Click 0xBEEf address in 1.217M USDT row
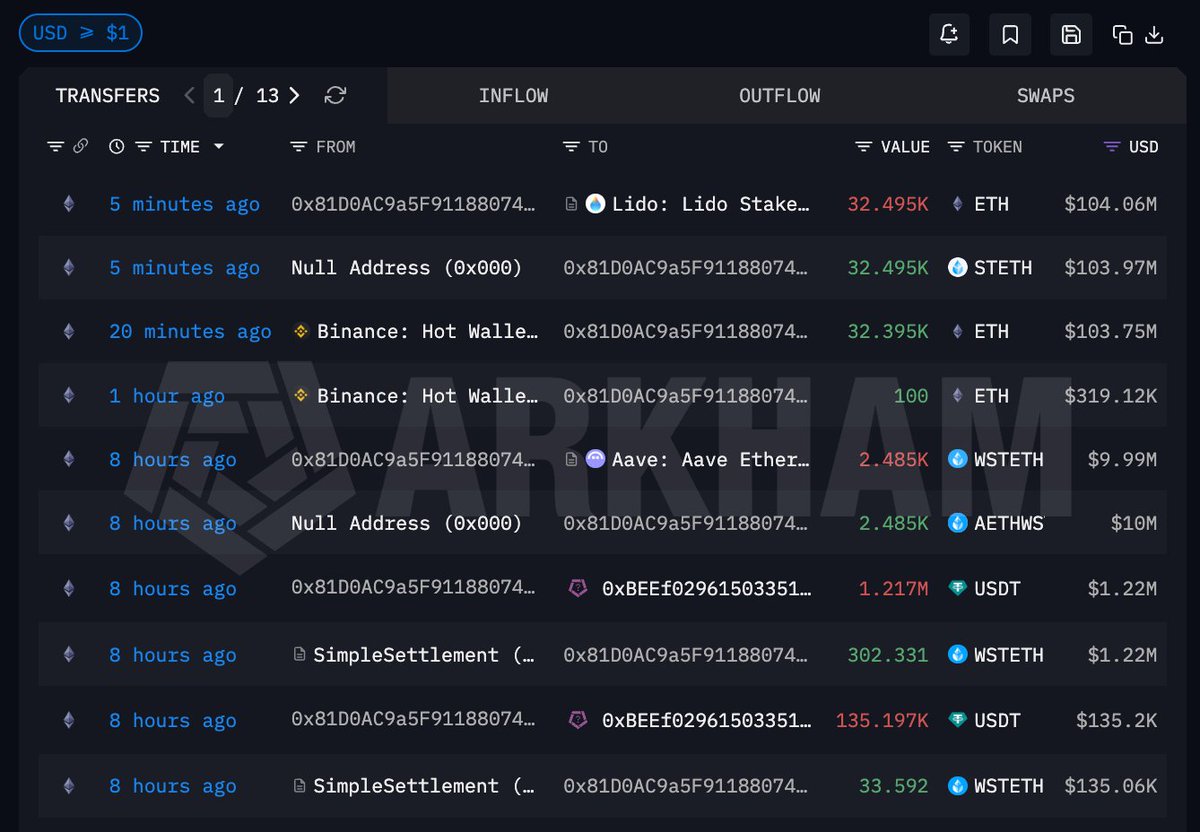 click(x=706, y=588)
